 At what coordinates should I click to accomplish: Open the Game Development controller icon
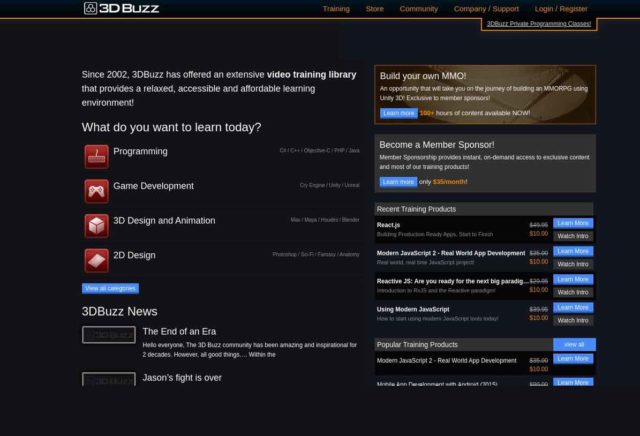click(x=96, y=191)
